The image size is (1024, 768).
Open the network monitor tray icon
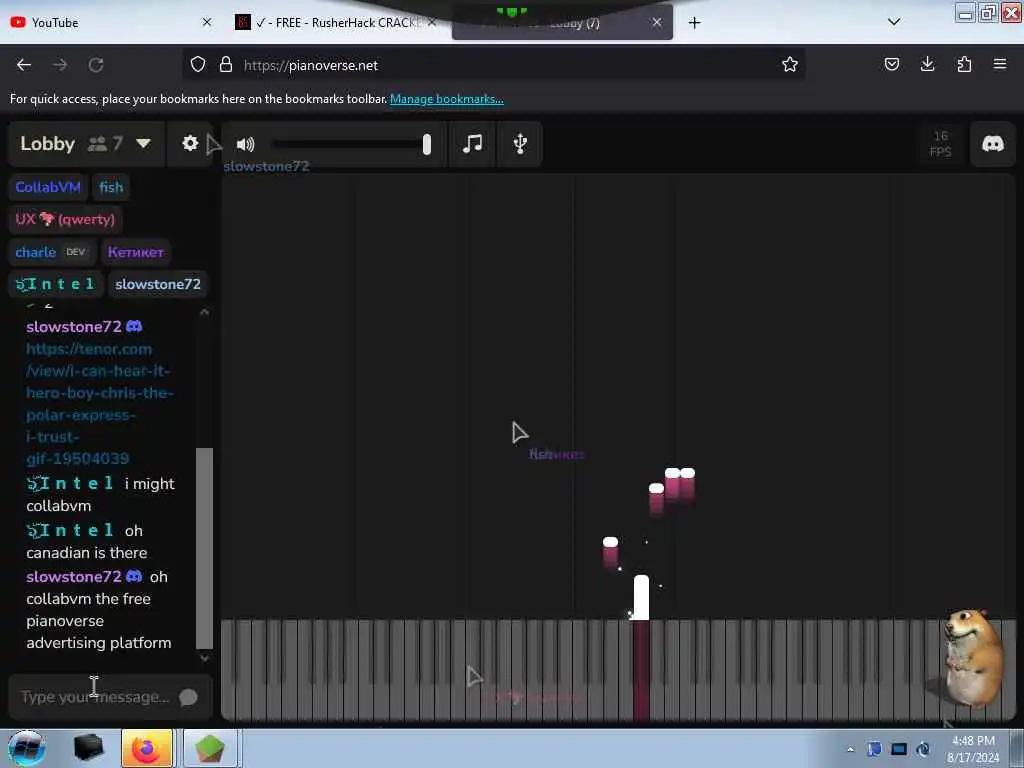(899, 749)
